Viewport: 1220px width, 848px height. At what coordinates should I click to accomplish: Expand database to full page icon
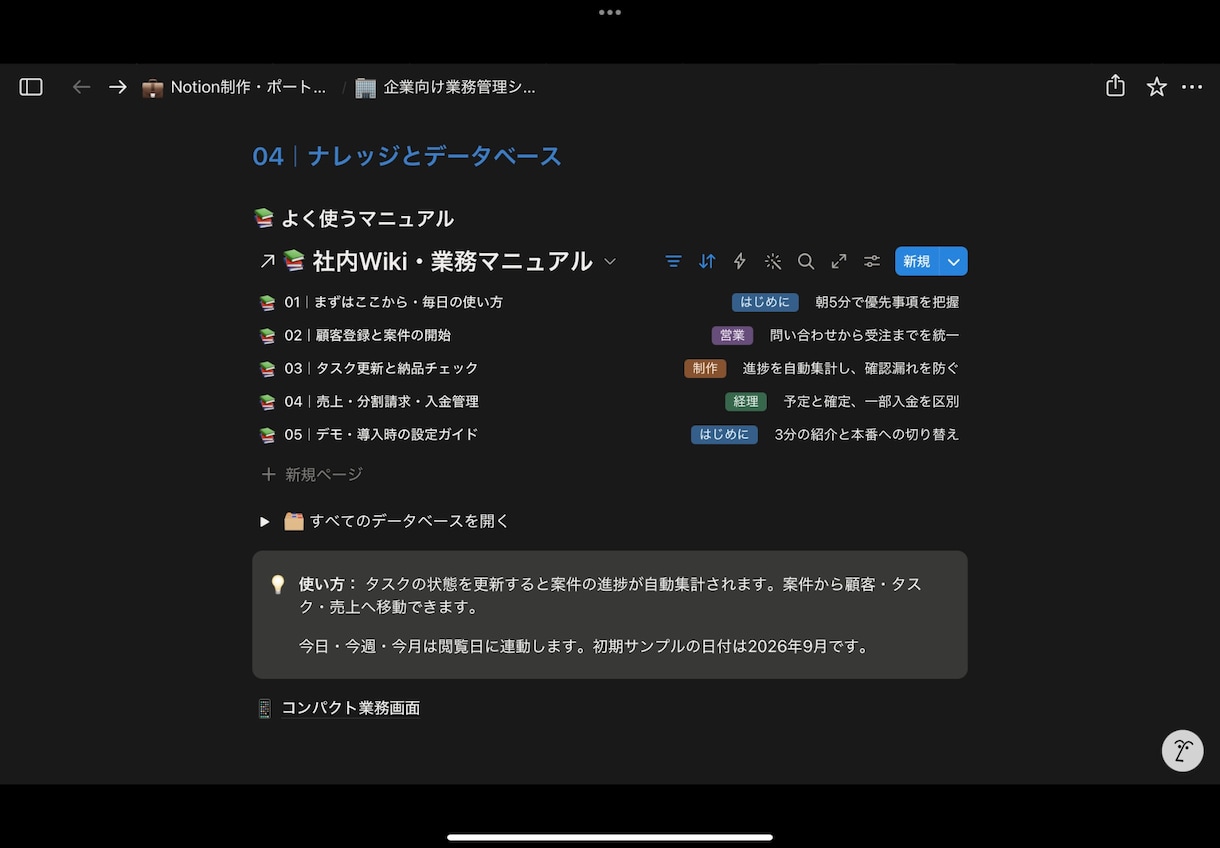point(839,261)
